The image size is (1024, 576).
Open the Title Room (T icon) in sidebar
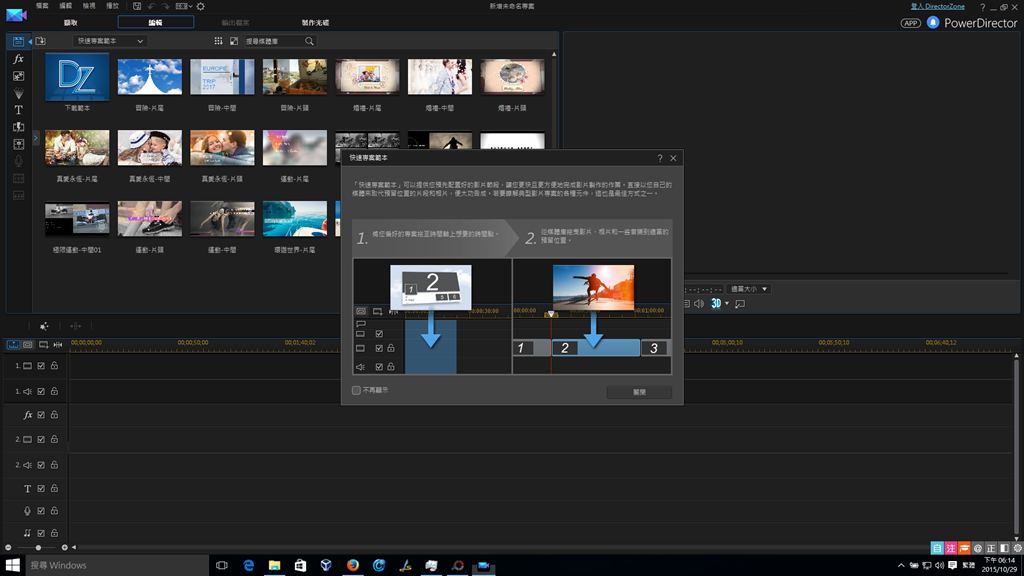[18, 110]
